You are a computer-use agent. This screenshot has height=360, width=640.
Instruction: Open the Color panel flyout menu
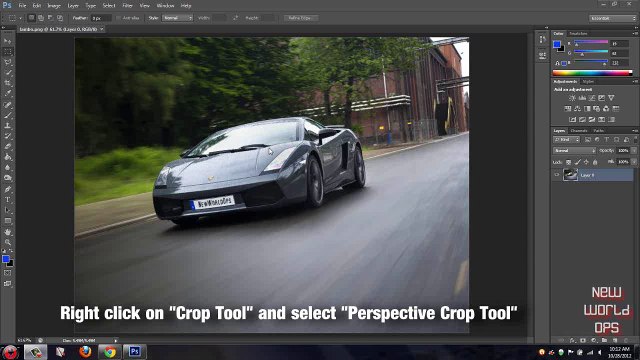click(635, 33)
